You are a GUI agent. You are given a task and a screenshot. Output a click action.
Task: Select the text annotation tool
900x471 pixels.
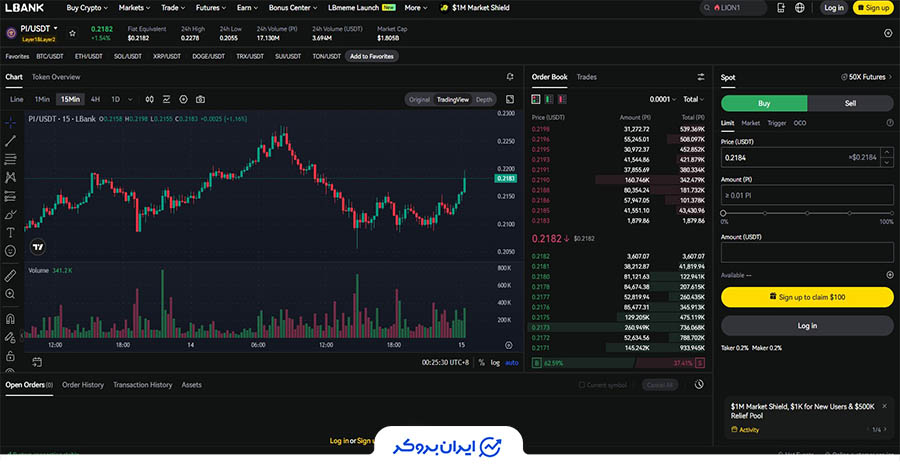pos(10,232)
